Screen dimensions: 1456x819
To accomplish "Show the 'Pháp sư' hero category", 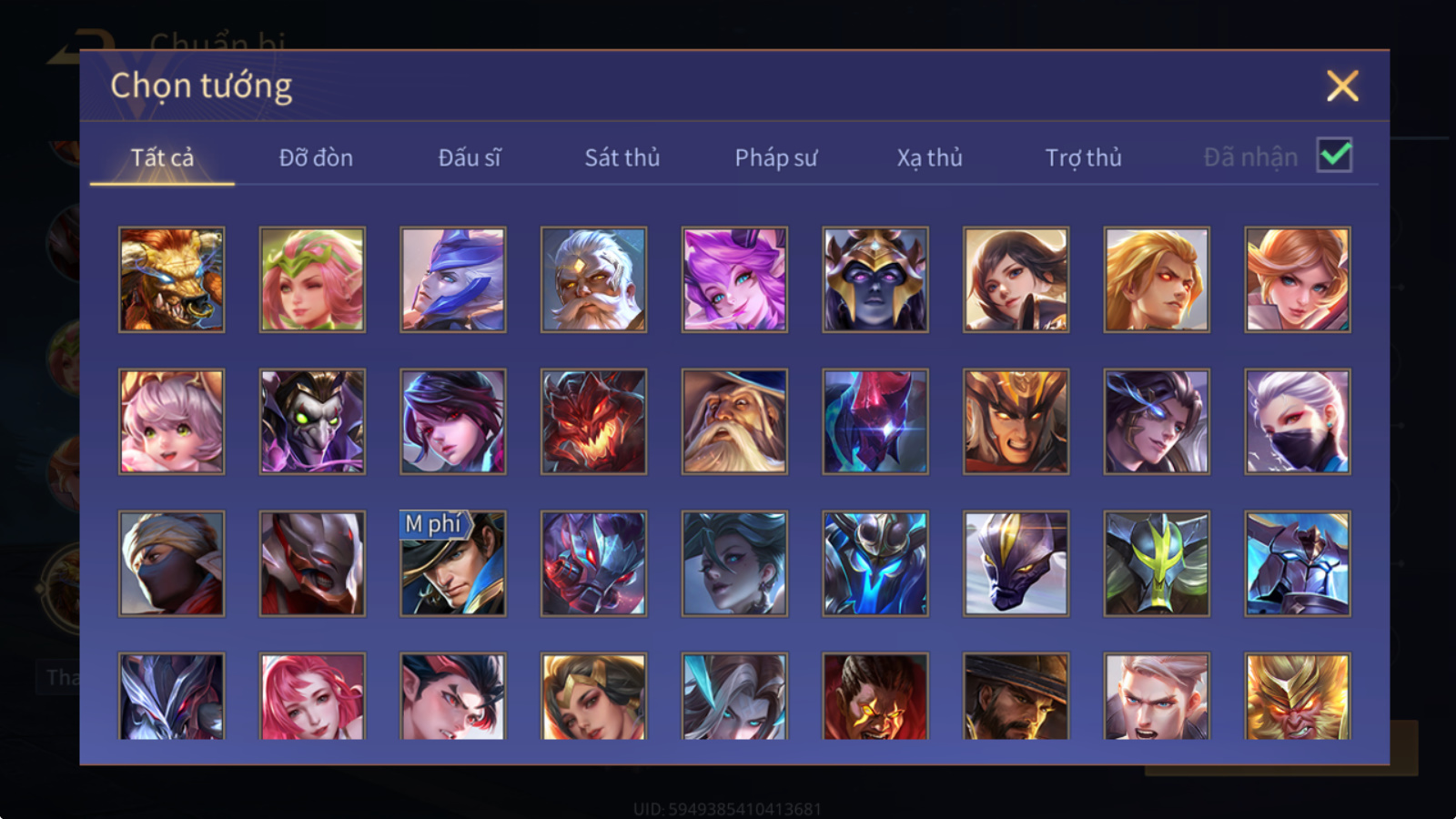I will (x=776, y=157).
